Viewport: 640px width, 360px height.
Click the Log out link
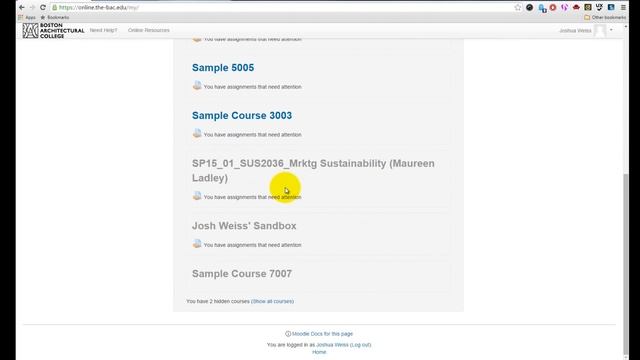360,345
